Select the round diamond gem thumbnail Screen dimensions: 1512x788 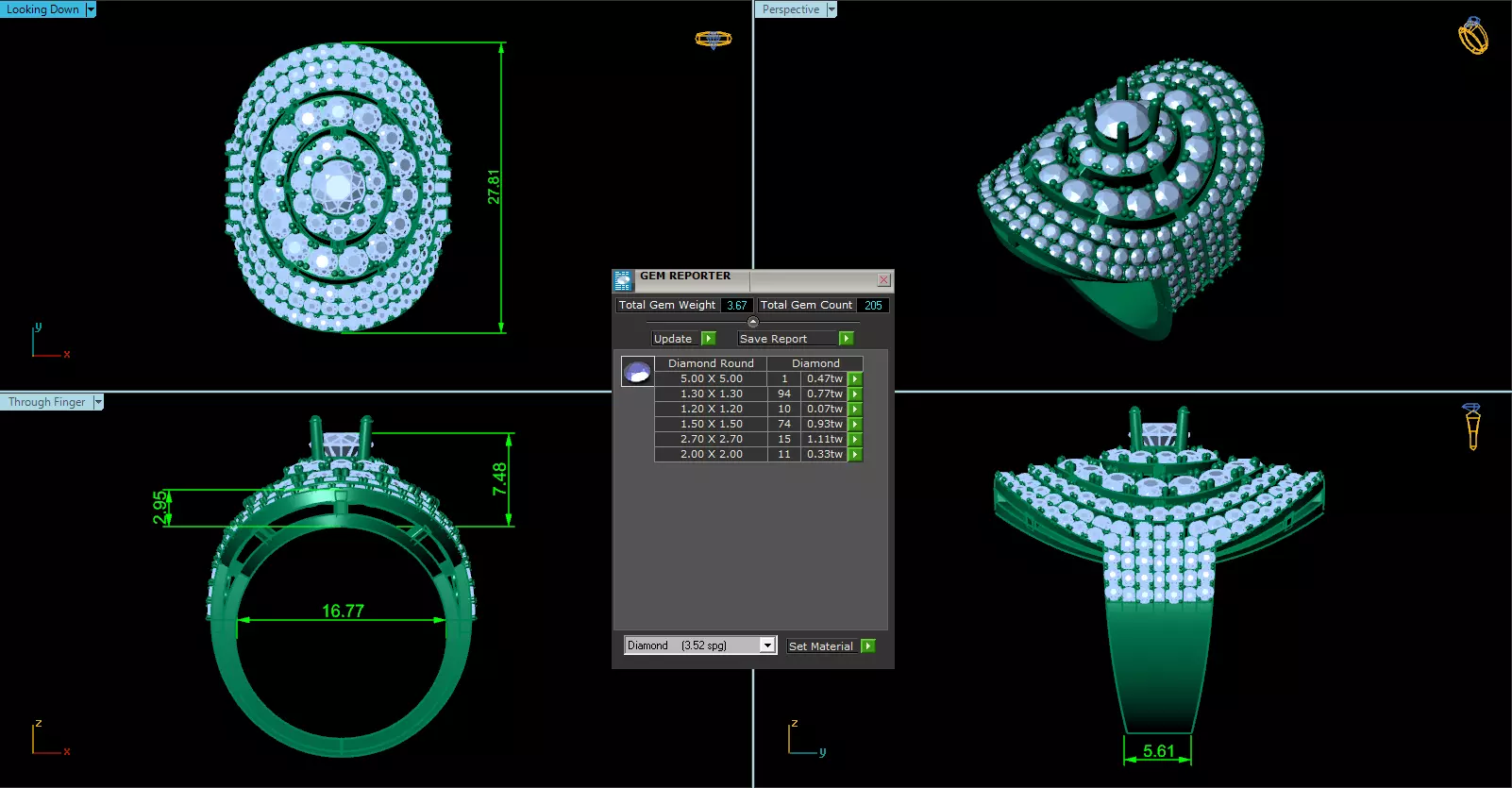click(x=637, y=372)
